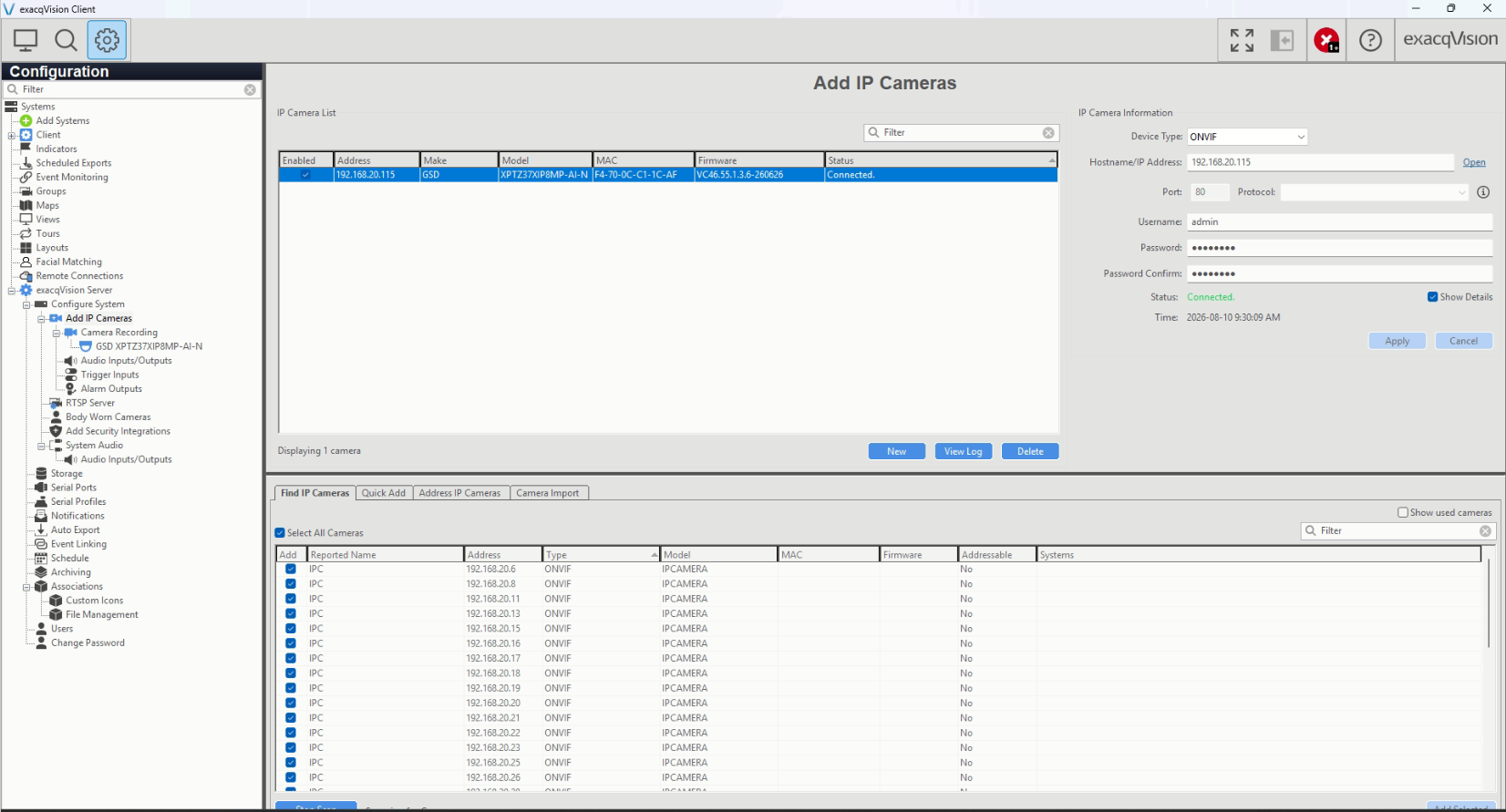Switch to Address IP Cameras tab

click(x=459, y=493)
